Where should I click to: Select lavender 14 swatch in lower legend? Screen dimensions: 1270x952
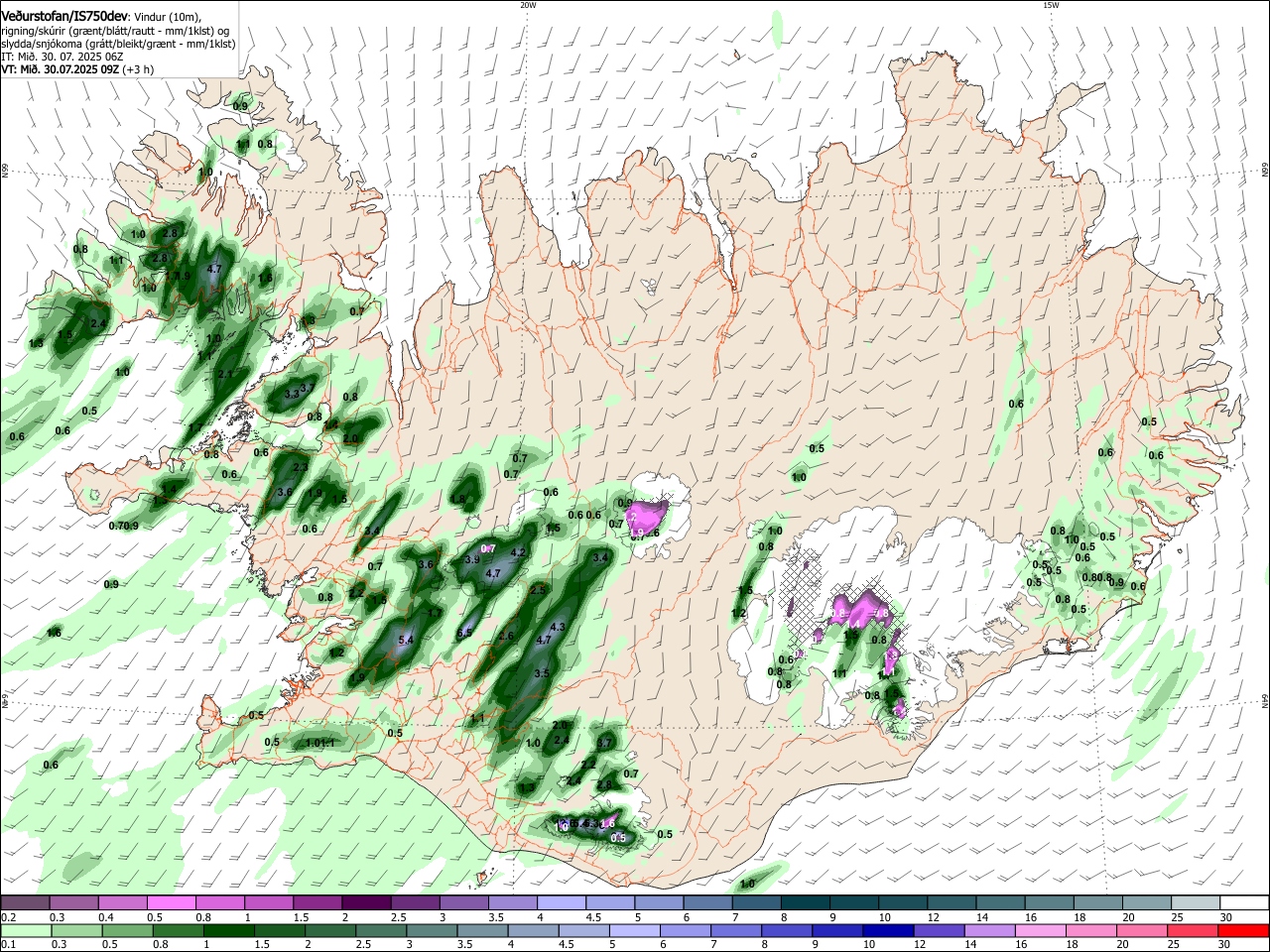click(x=990, y=930)
